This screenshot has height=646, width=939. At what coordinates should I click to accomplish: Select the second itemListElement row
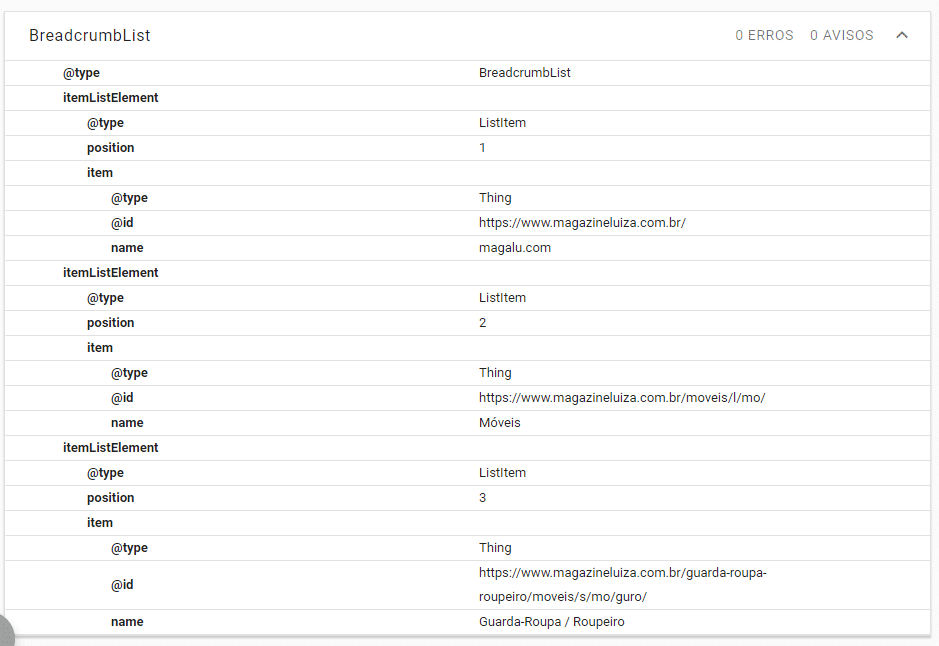[x=110, y=273]
